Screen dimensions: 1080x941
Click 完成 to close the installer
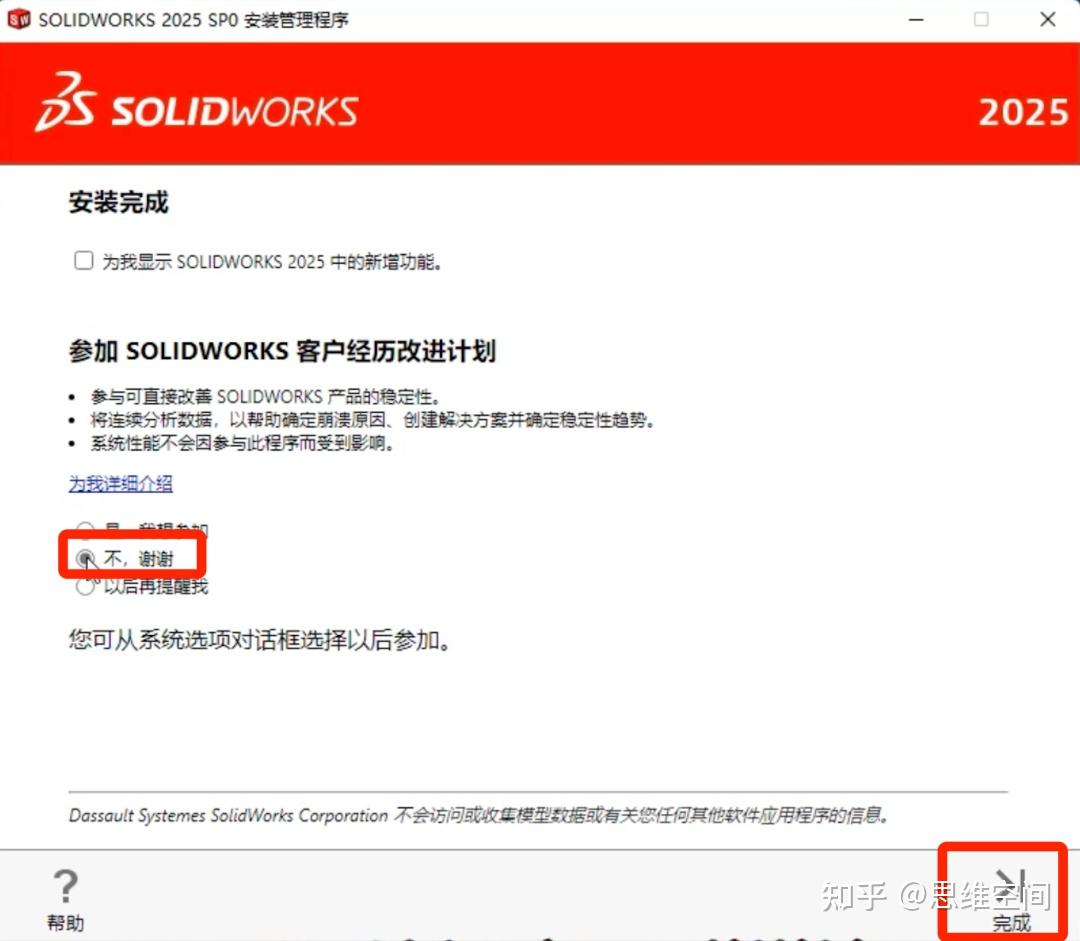coord(1012,922)
